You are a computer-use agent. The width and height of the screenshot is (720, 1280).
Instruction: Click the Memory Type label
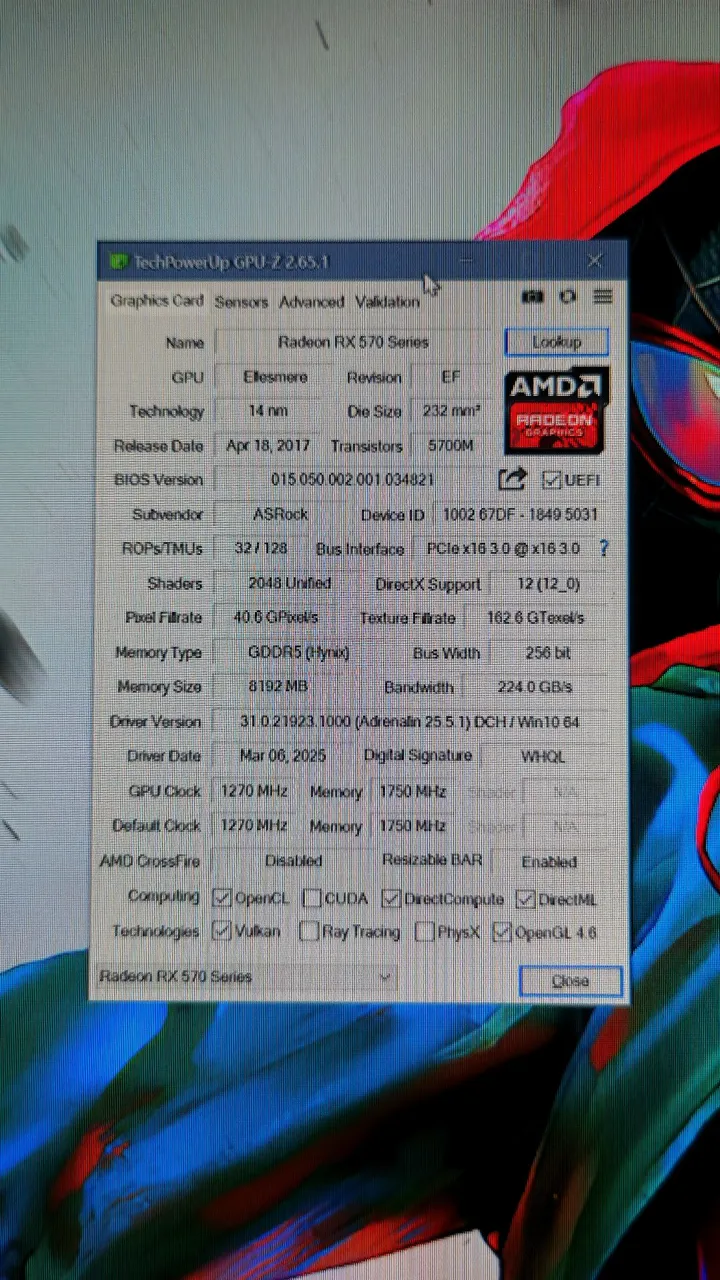click(x=158, y=652)
